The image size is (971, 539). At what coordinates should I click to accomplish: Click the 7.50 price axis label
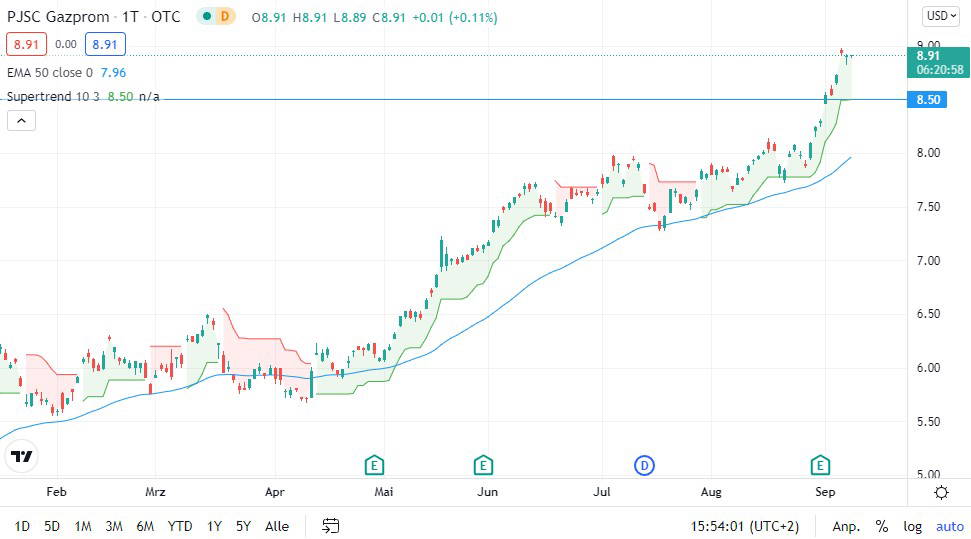tap(928, 207)
